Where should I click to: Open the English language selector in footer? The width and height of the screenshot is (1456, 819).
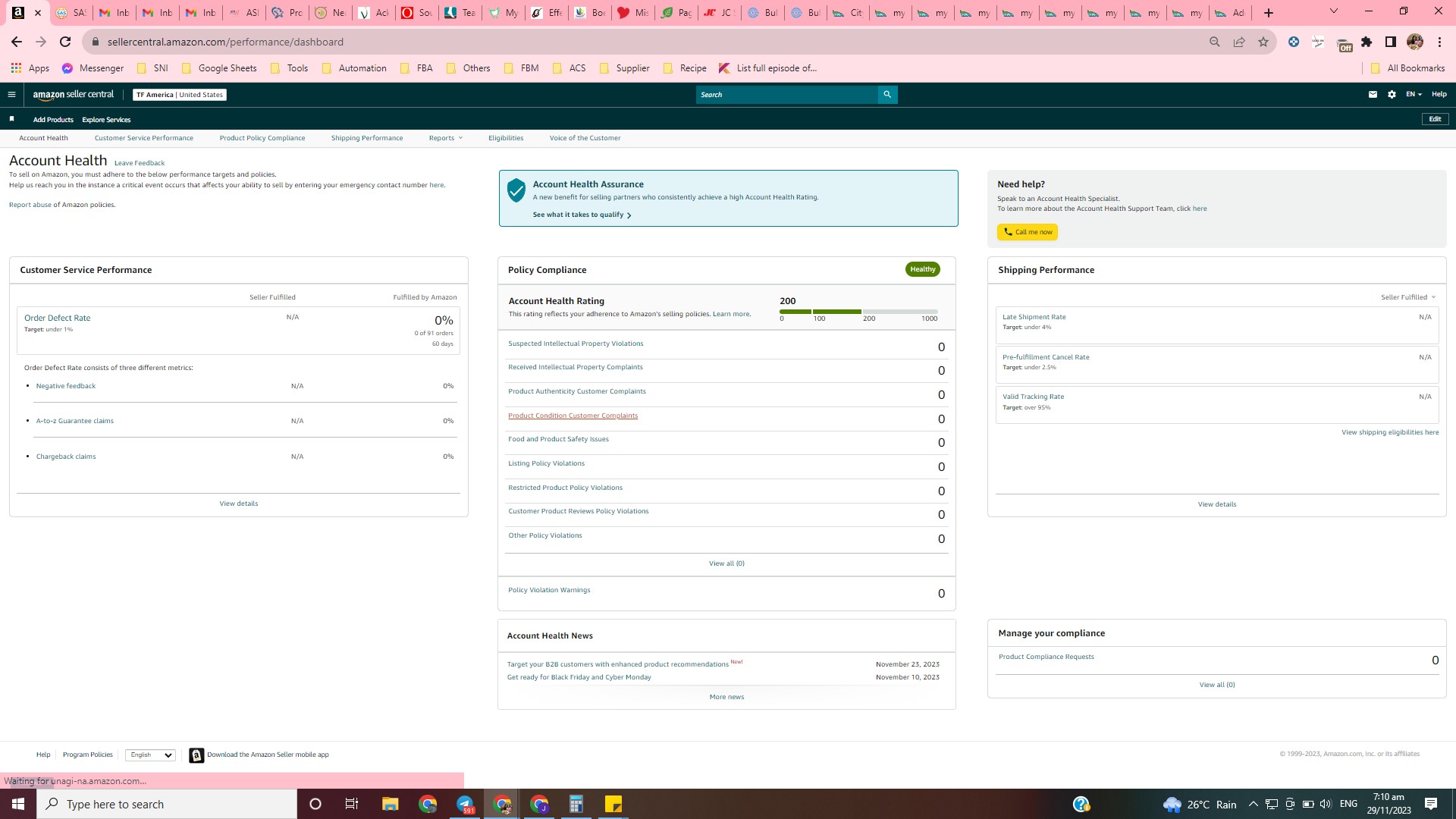150,755
